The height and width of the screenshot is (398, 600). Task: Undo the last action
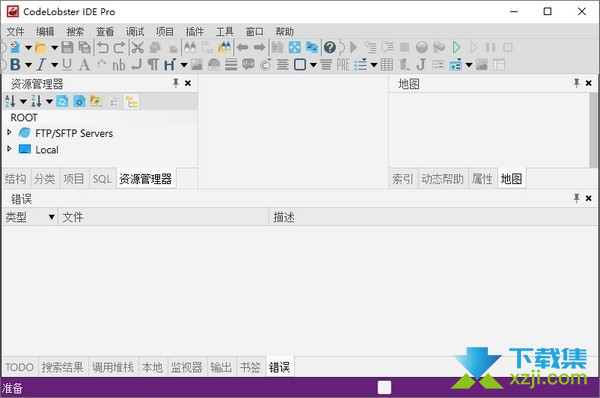(x=103, y=47)
